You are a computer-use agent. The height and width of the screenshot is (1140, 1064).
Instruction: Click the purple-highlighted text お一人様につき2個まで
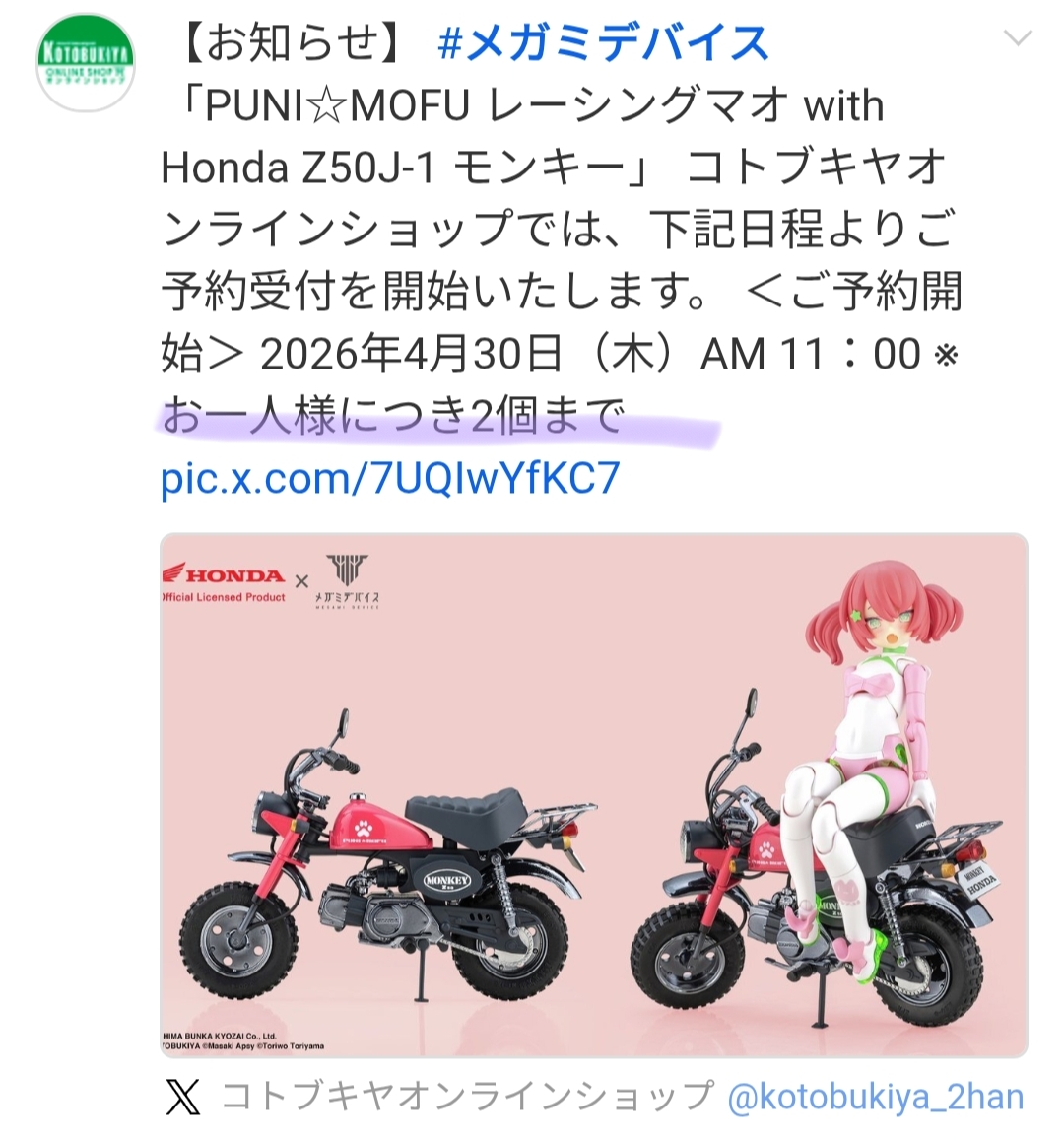point(393,417)
